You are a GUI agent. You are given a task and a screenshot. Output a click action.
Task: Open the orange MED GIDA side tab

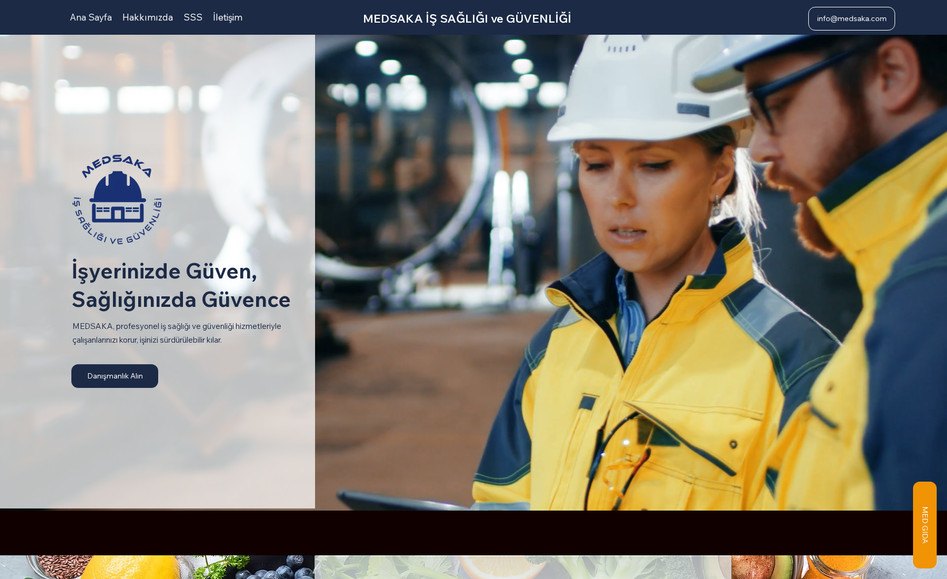coord(924,524)
